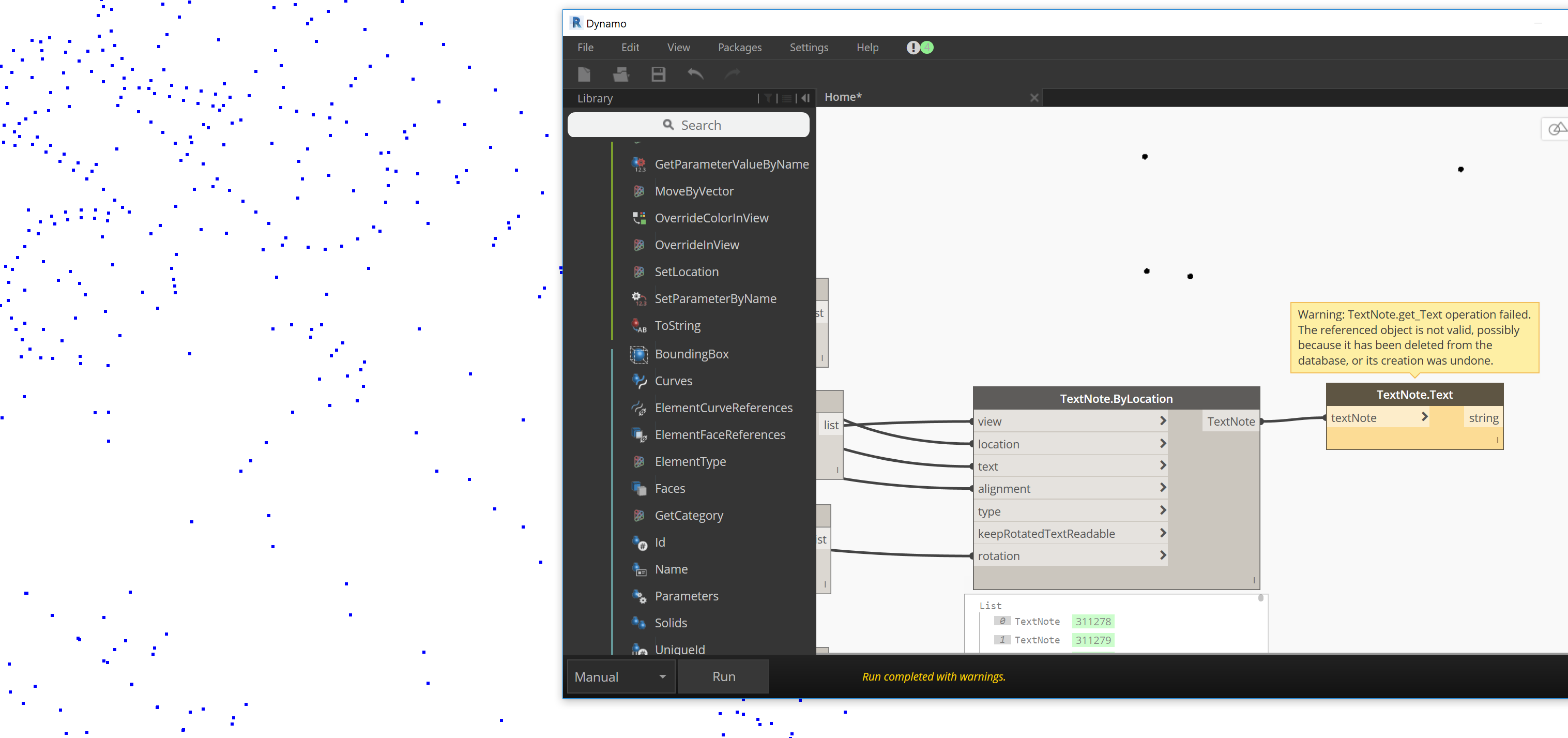
Task: Open the Settings menu
Action: tap(809, 48)
